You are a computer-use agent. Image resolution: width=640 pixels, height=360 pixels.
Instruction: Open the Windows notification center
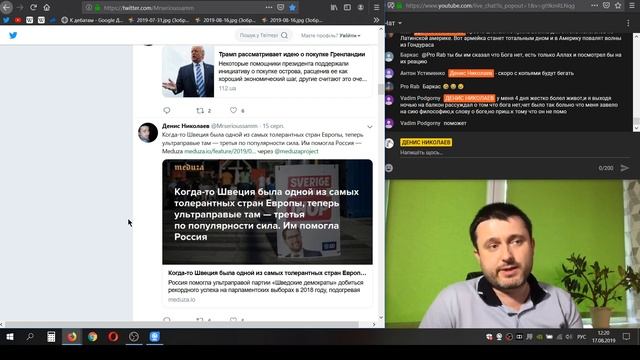point(626,337)
